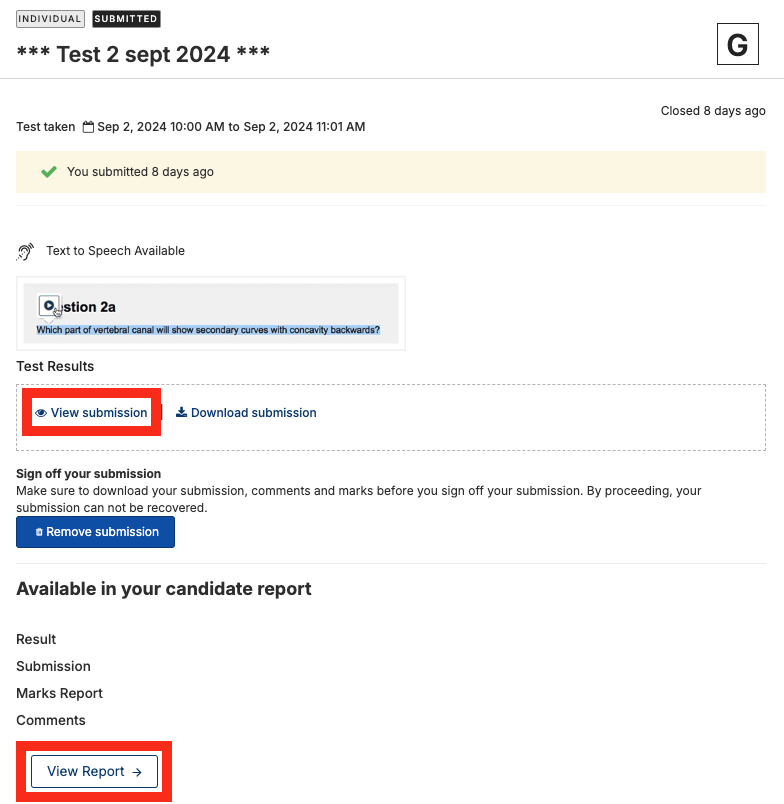
Task: Click the arrow on View Report button
Action: coord(137,772)
